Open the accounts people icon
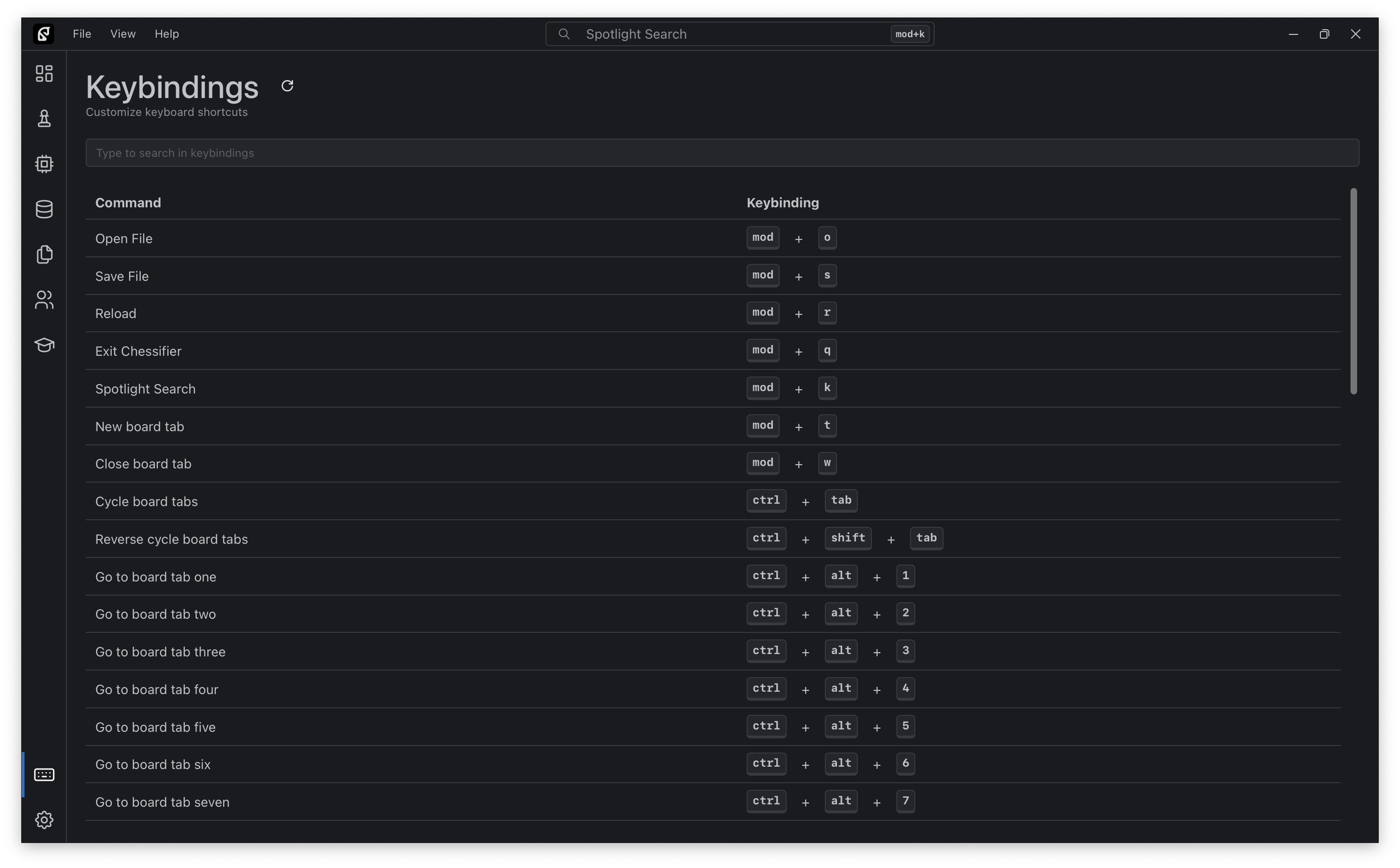 (x=44, y=300)
